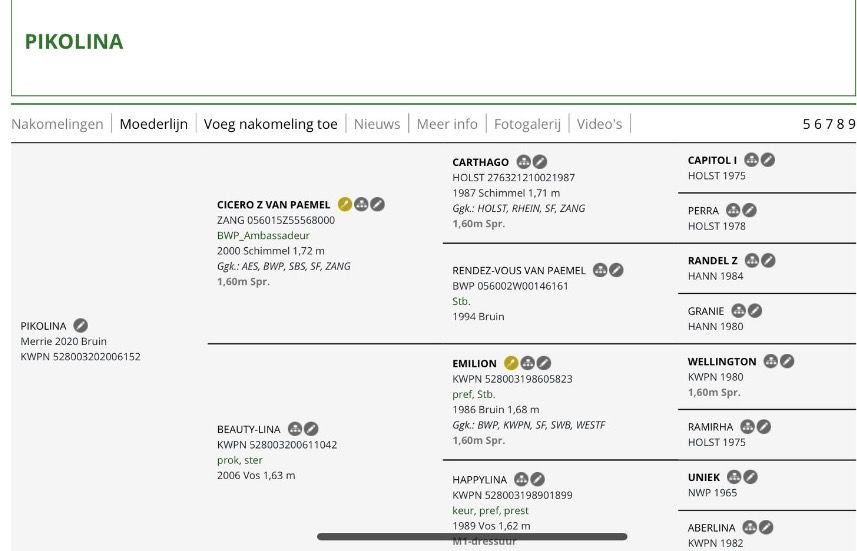Go to the Meer info tab
This screenshot has width=857, height=551.
[447, 124]
